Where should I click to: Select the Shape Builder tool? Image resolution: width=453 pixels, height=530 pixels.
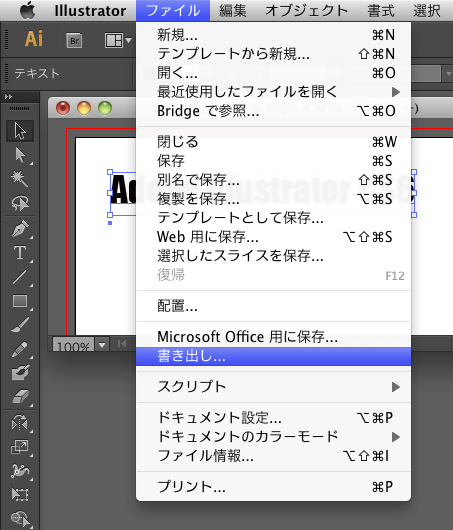tap(20, 518)
